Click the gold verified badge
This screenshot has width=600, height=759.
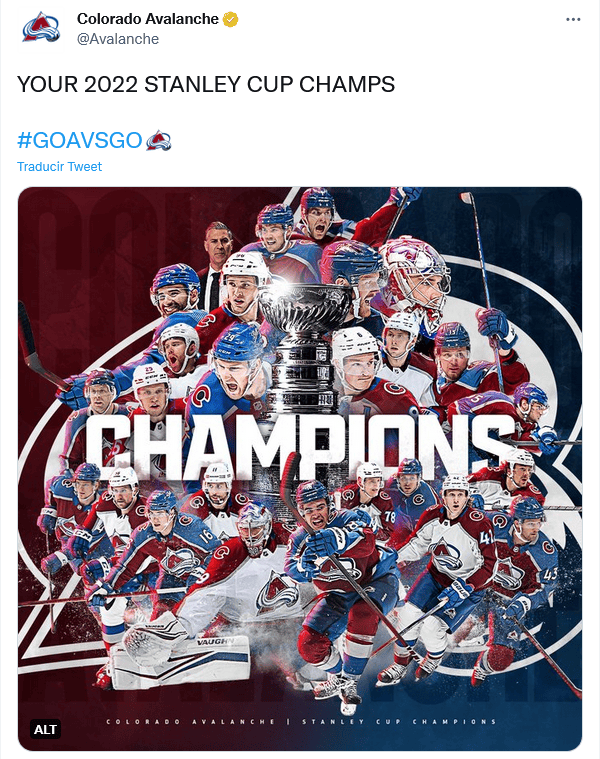(229, 19)
